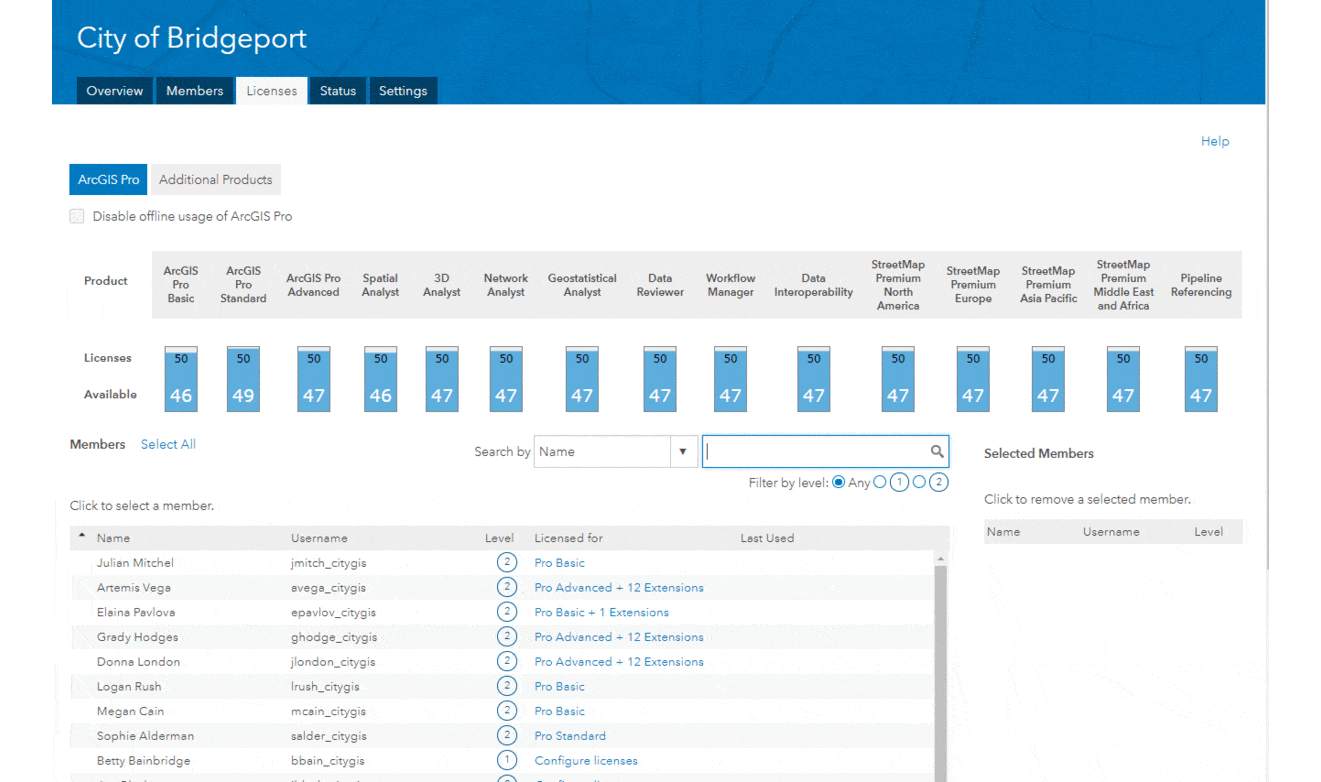Select member Sophie Alderman
This screenshot has width=1321, height=782.
tap(145, 736)
